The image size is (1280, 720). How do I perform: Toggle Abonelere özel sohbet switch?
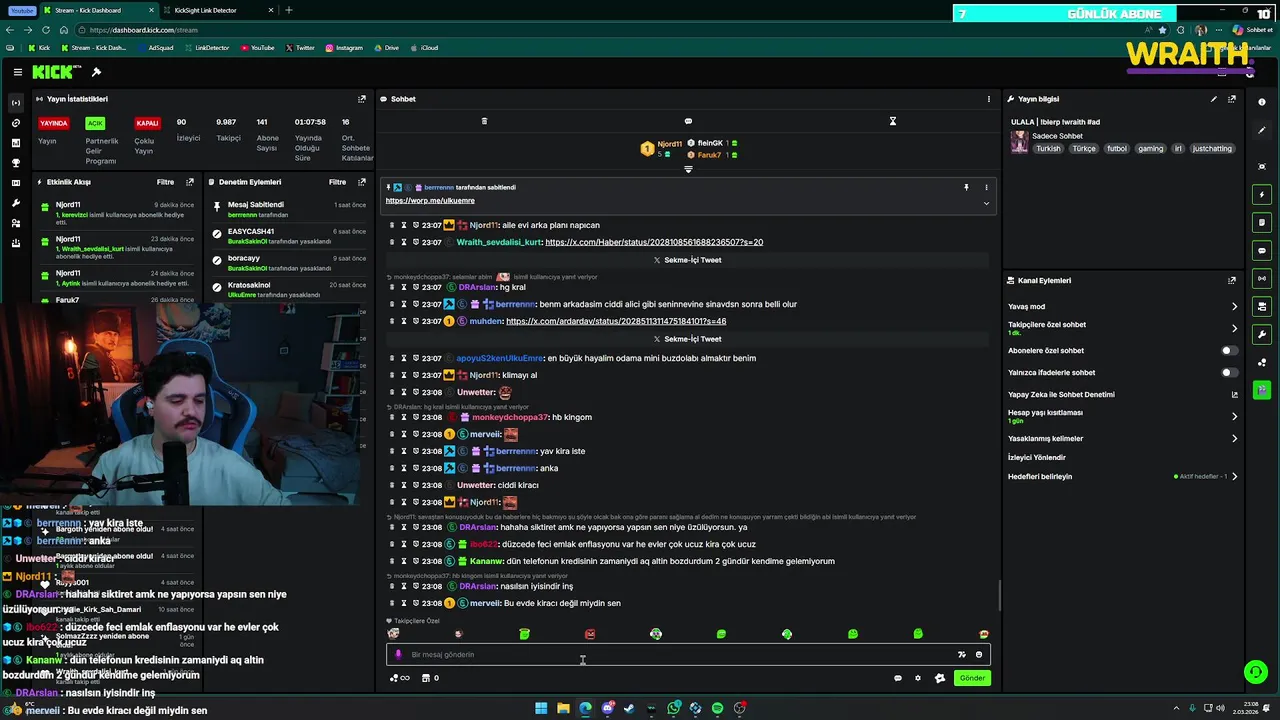tap(1230, 351)
